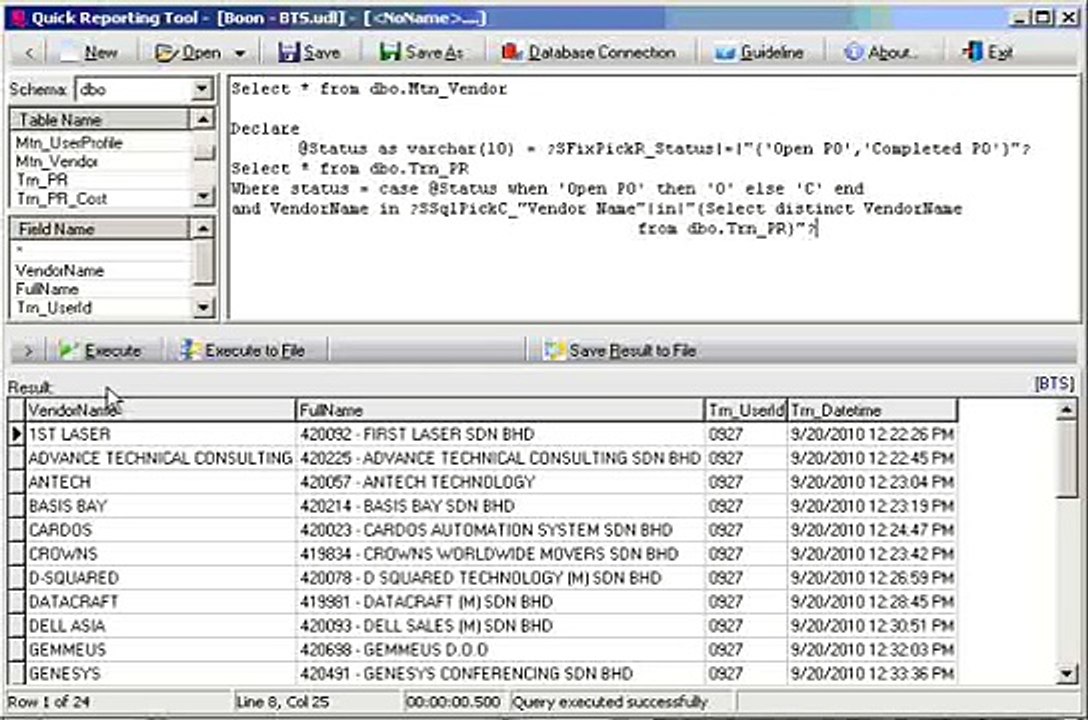Screen dimensions: 1088x720
Task: Click result grid scroll up arrow
Action: point(1066,410)
